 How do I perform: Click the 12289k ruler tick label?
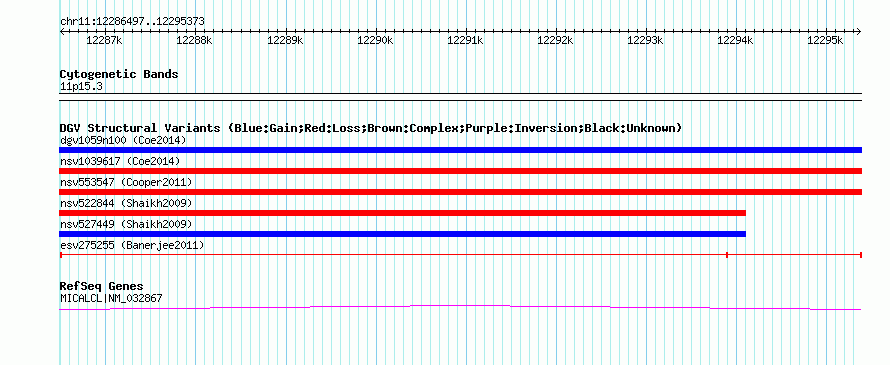tap(285, 40)
